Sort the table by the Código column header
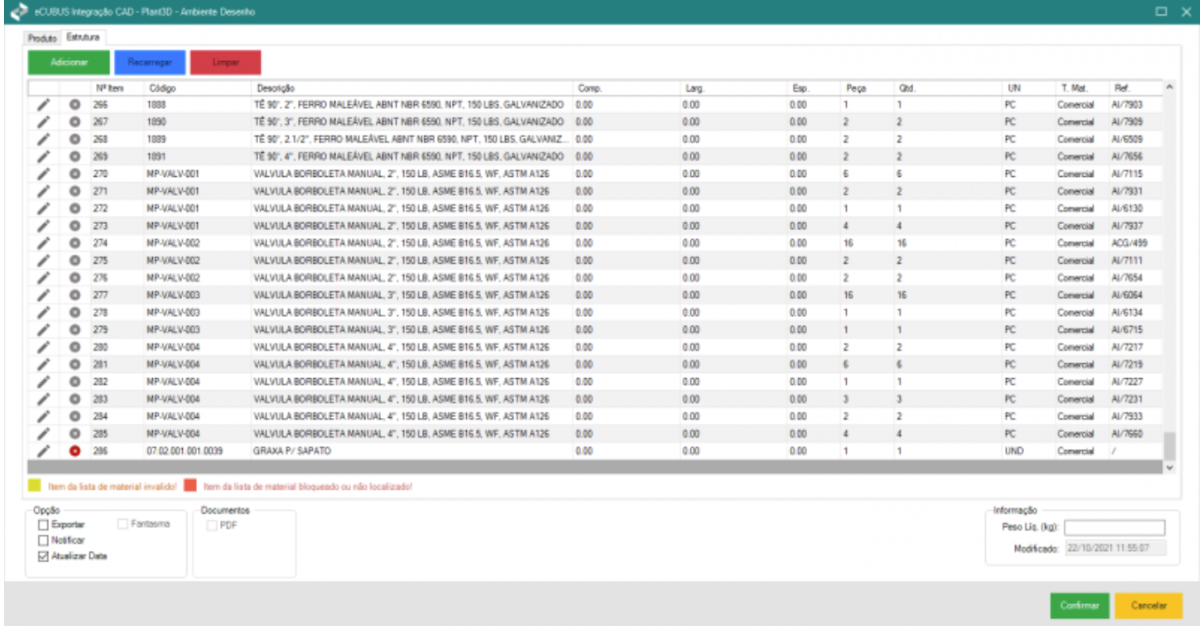 coord(163,88)
